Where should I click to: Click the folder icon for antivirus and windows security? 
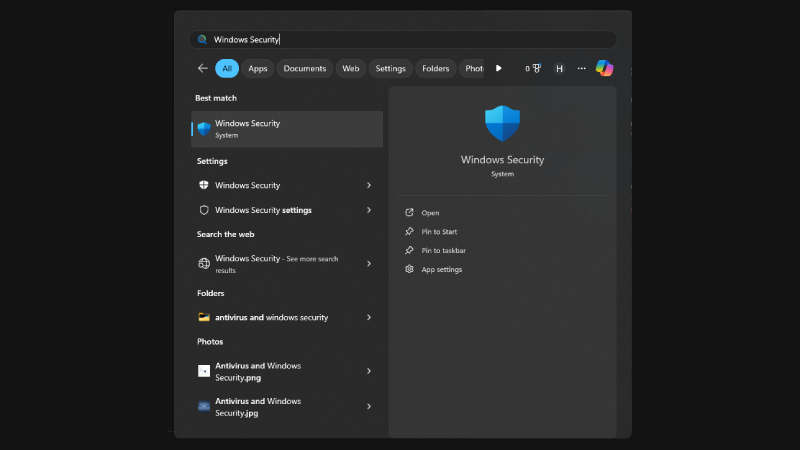[x=204, y=317]
